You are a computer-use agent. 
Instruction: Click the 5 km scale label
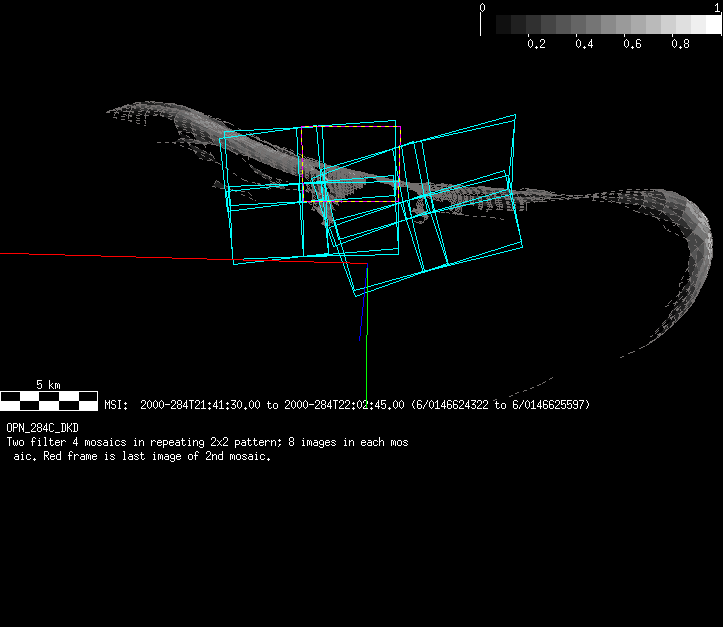(x=48, y=384)
